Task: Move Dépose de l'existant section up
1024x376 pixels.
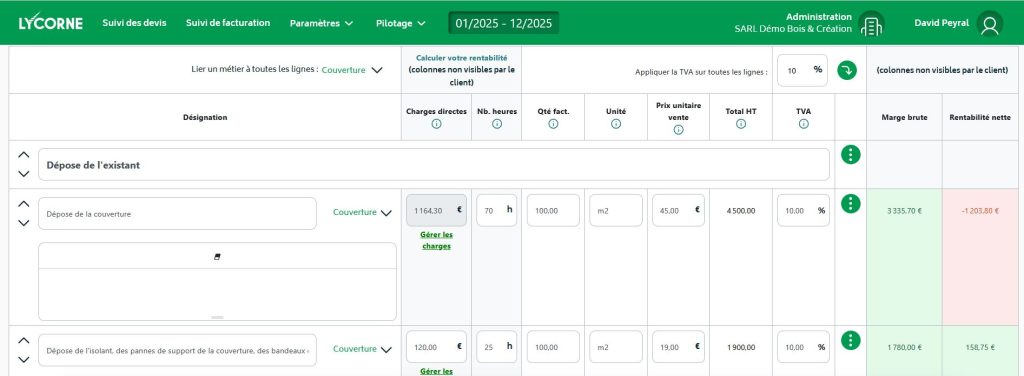Action: tap(24, 155)
